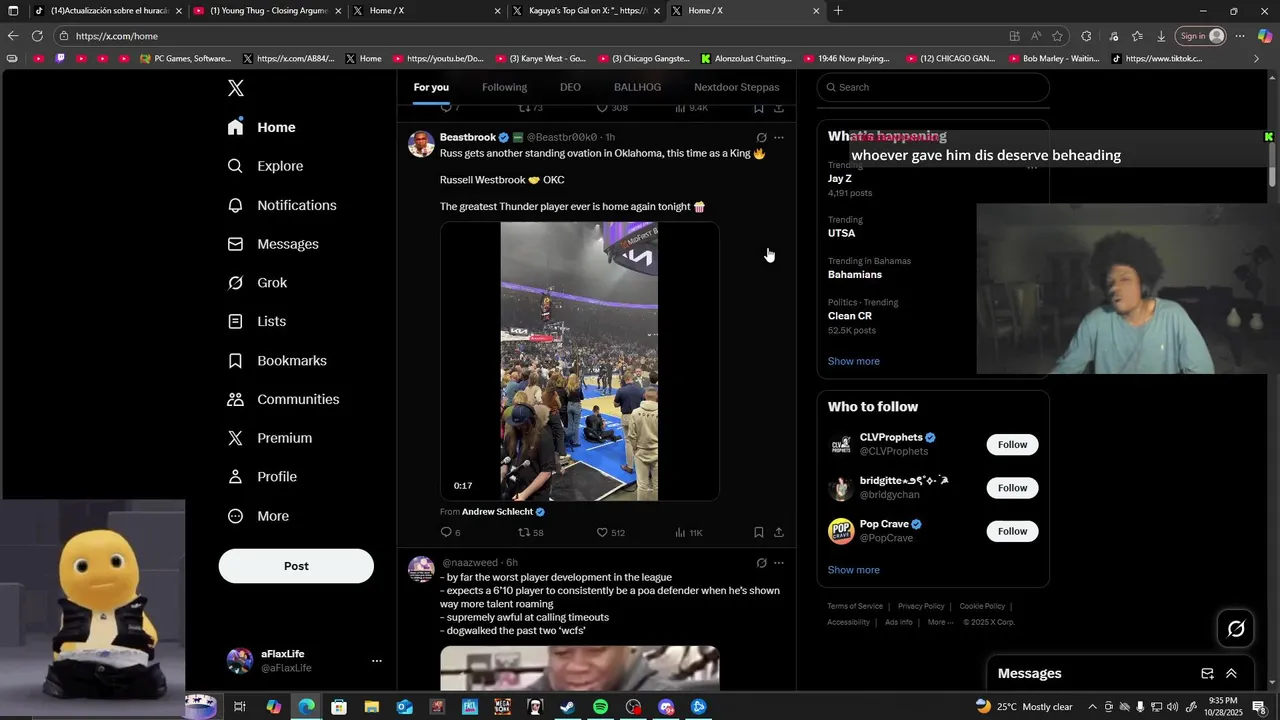This screenshot has height=720, width=1280.
Task: Open floating Grok button at bottom right
Action: point(1236,629)
